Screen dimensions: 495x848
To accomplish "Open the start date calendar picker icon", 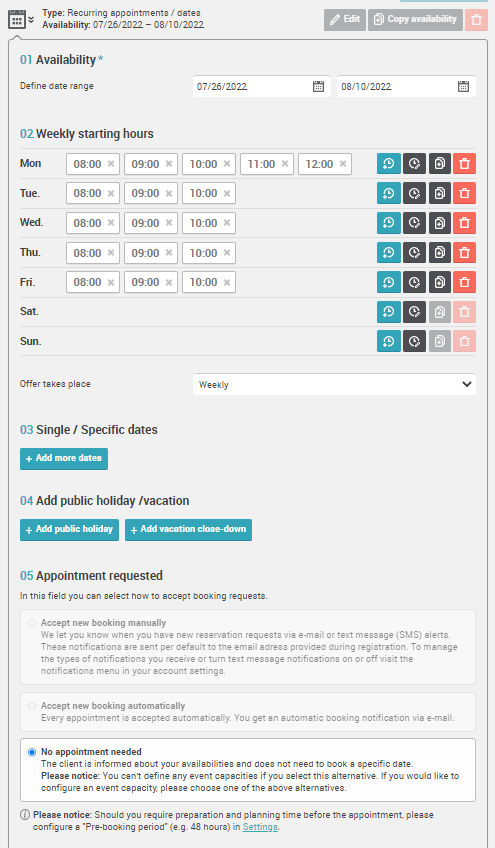I will pyautogui.click(x=318, y=87).
